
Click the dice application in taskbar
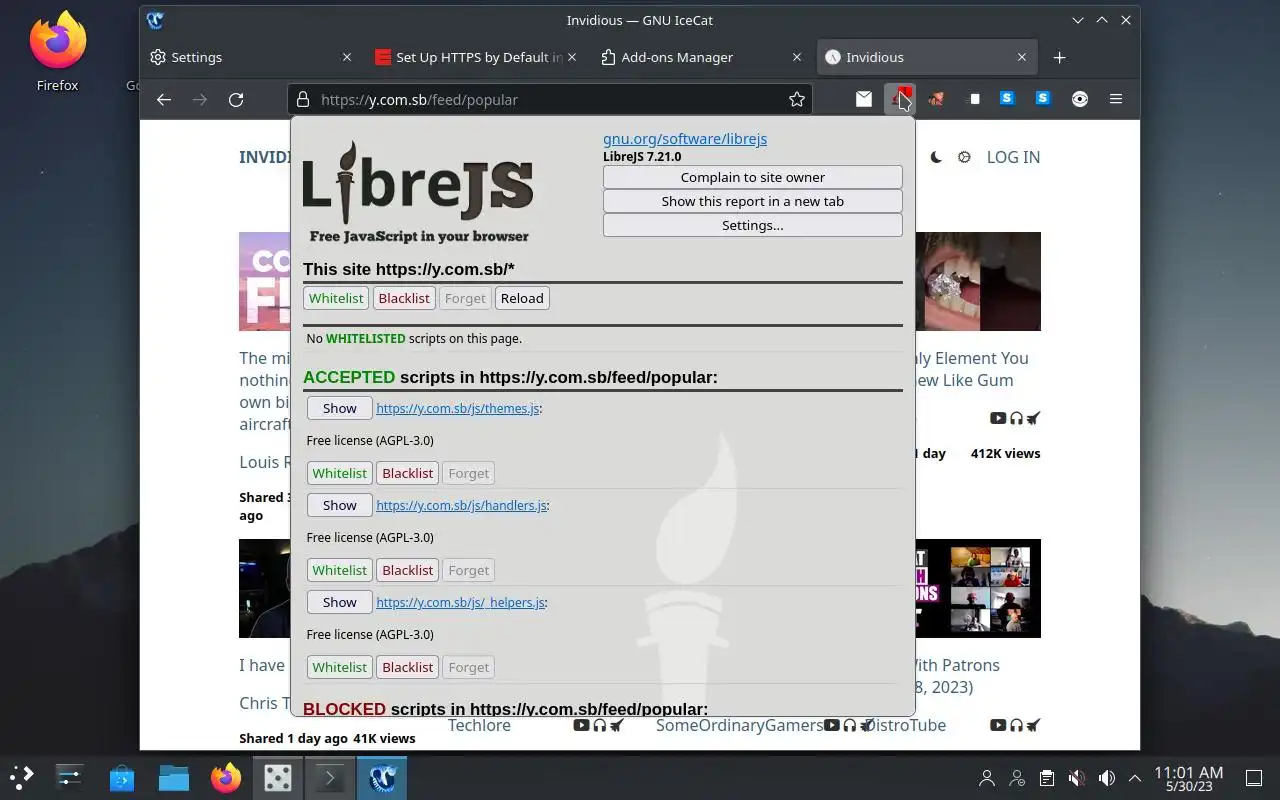pyautogui.click(x=278, y=777)
